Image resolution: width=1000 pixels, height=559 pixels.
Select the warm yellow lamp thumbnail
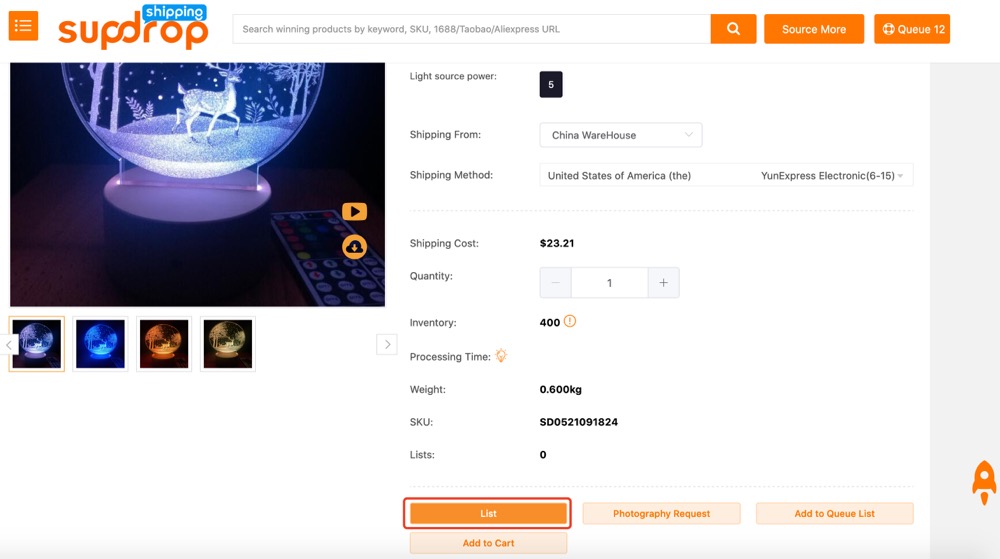coord(228,344)
